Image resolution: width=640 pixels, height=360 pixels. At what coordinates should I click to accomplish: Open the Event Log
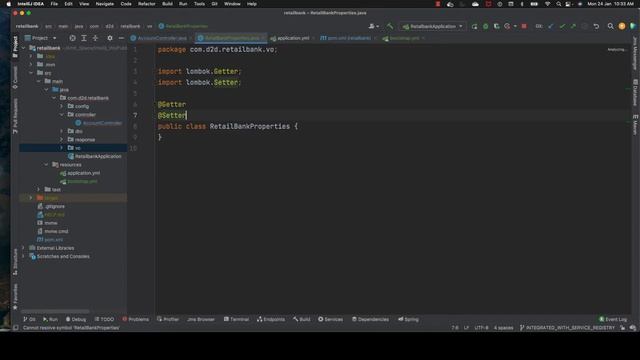coord(613,319)
